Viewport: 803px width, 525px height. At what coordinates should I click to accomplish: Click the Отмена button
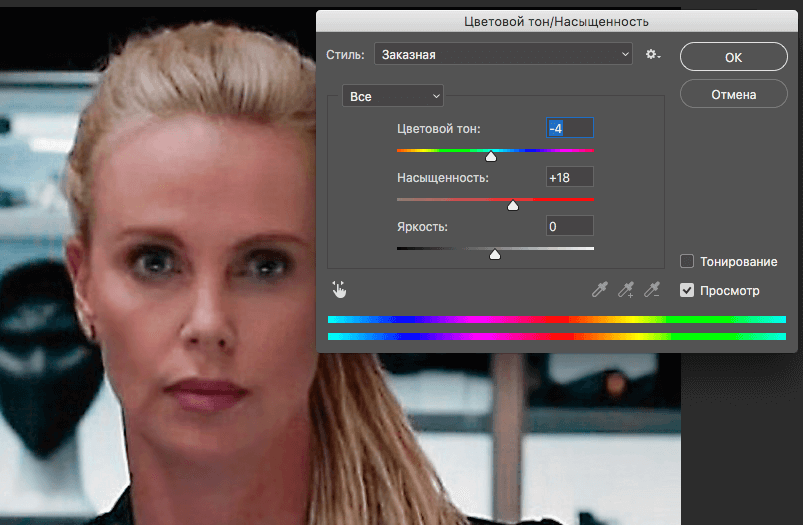tap(733, 95)
